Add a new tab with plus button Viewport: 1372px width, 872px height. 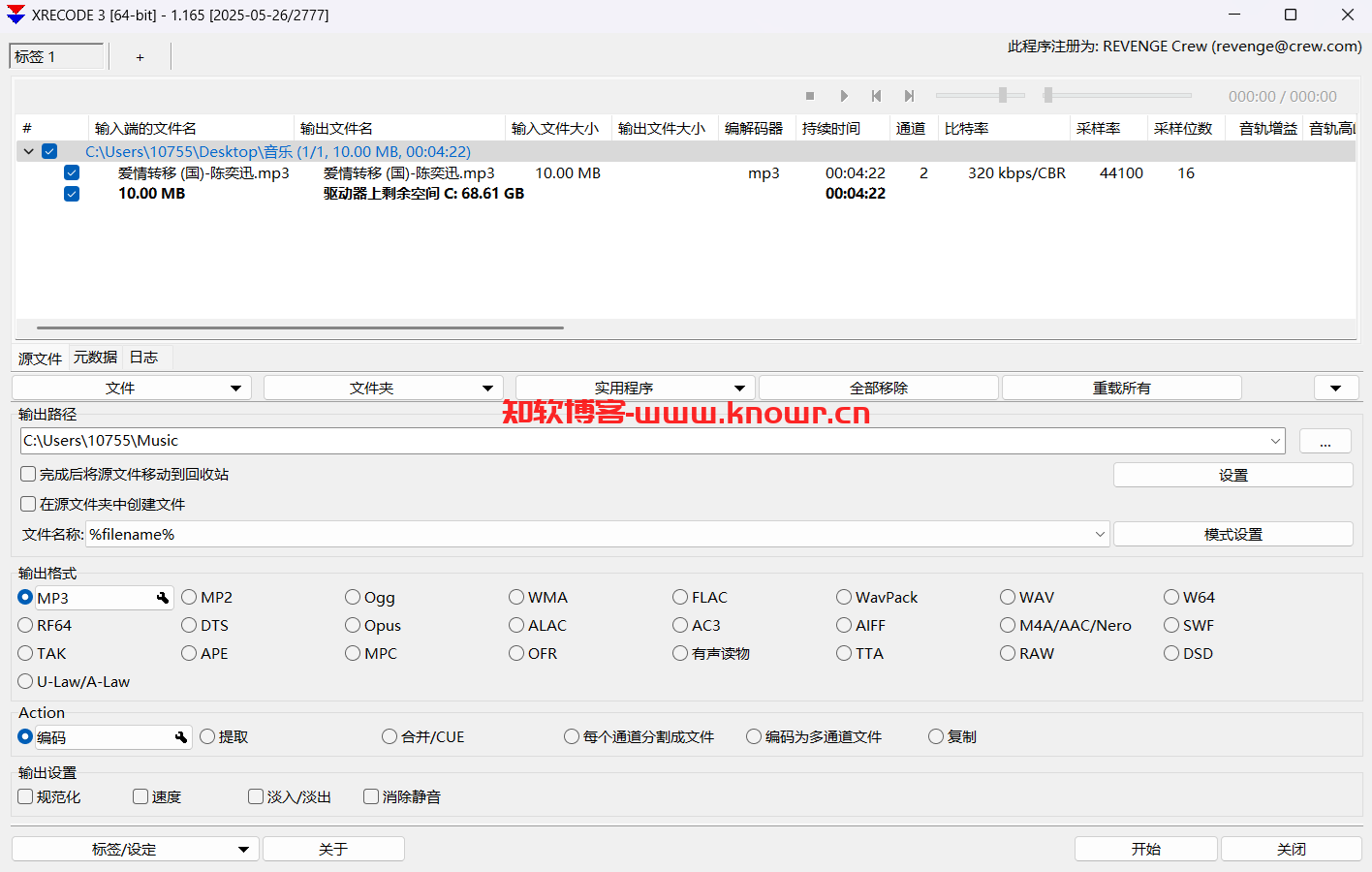click(140, 57)
